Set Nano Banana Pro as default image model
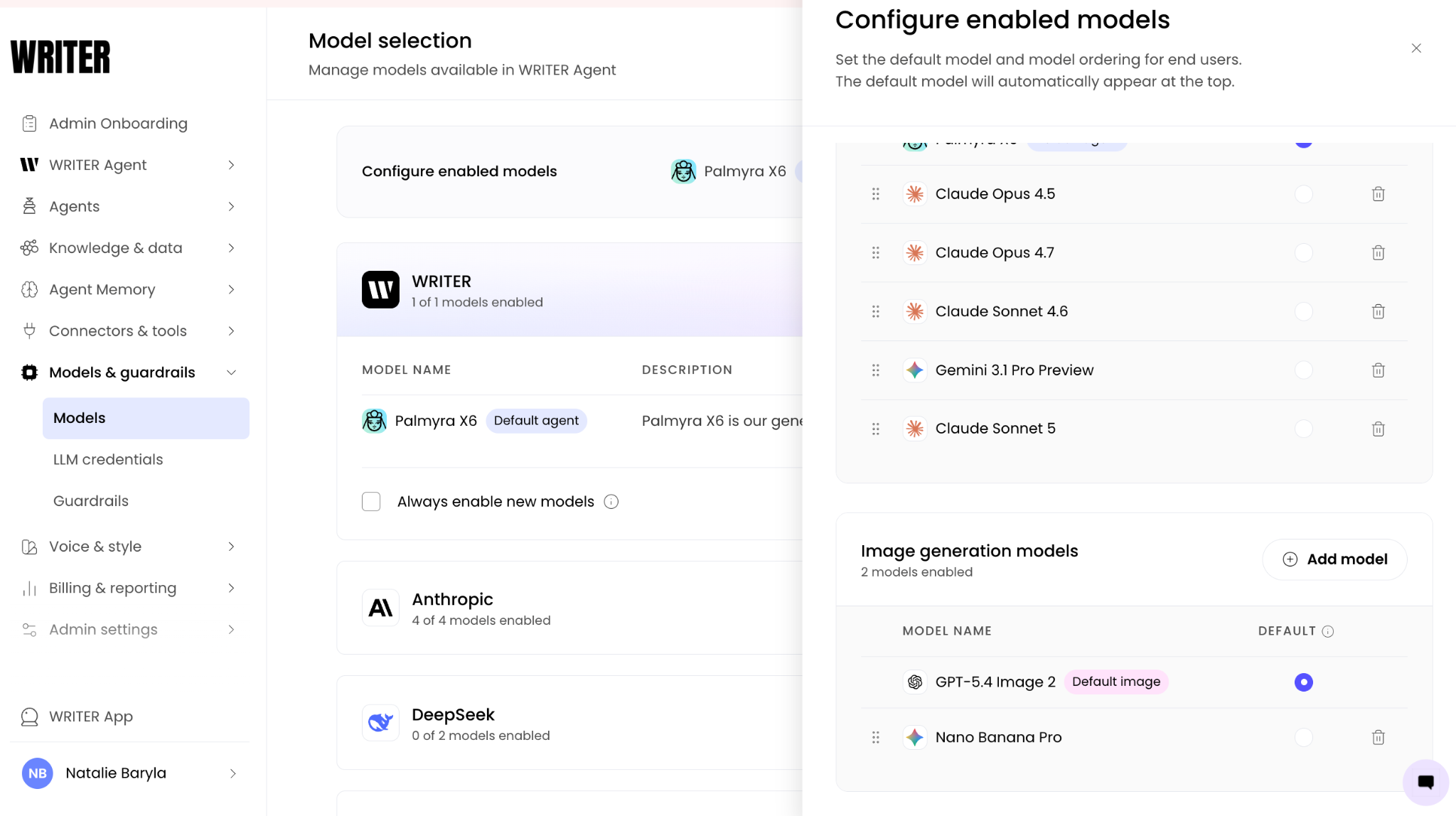1456x816 pixels. (x=1303, y=737)
